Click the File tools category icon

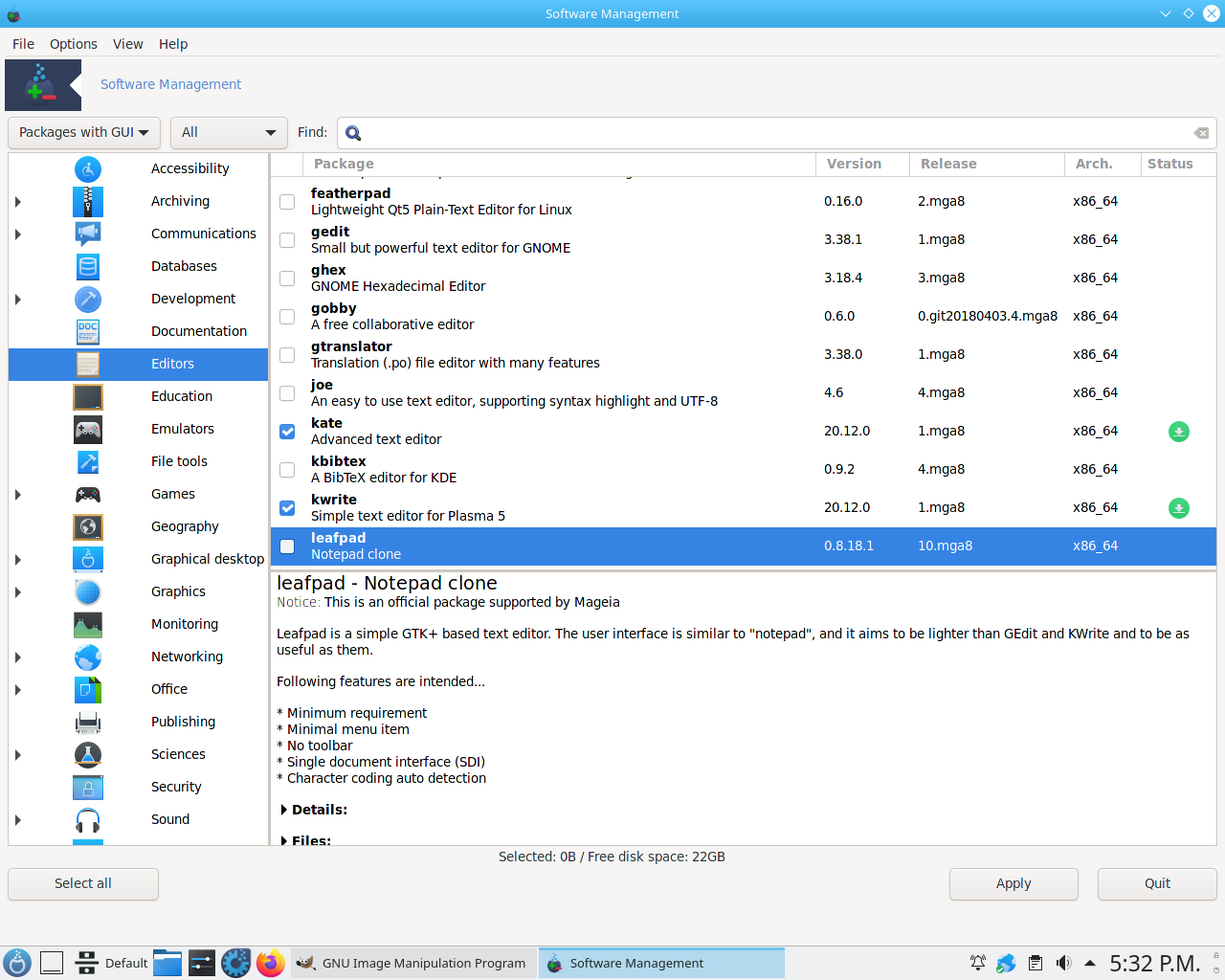click(x=88, y=462)
